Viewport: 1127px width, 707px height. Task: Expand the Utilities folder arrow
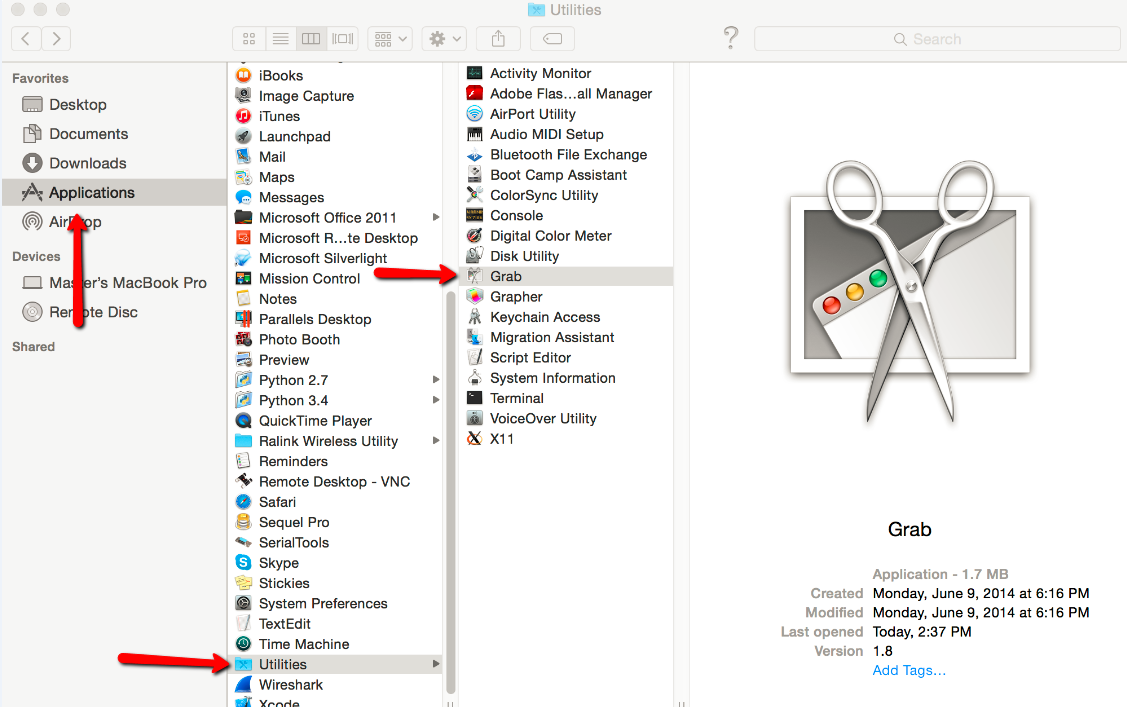[436, 664]
